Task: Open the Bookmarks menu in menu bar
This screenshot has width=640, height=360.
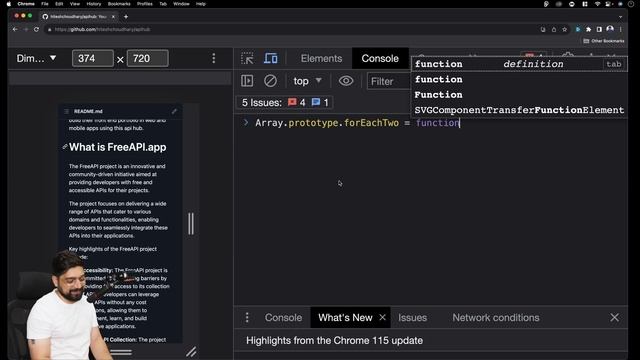Action: (x=119, y=4)
